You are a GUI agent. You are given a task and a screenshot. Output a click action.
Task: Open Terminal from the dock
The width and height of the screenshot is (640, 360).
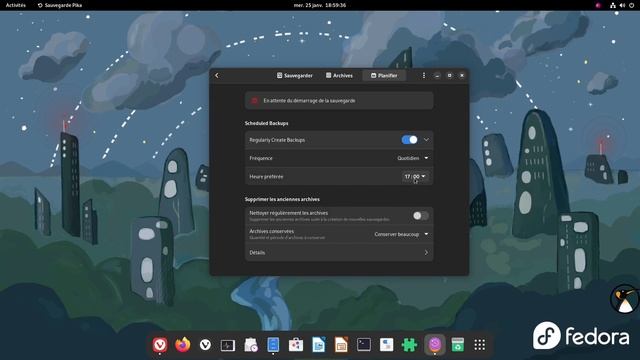coord(364,345)
